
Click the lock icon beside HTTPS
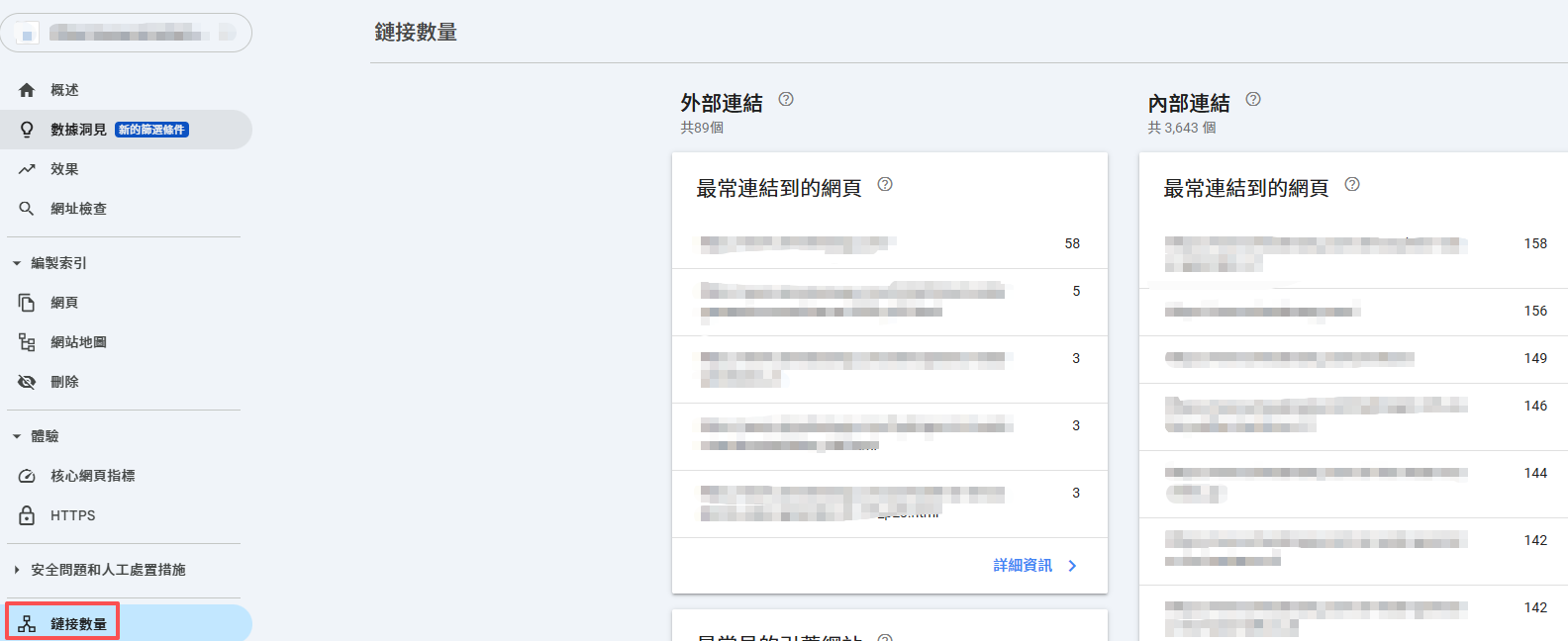[27, 515]
